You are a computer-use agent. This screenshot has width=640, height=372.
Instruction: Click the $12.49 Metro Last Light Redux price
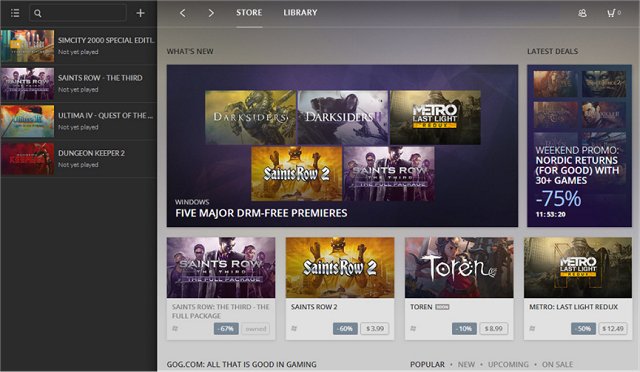click(x=613, y=328)
